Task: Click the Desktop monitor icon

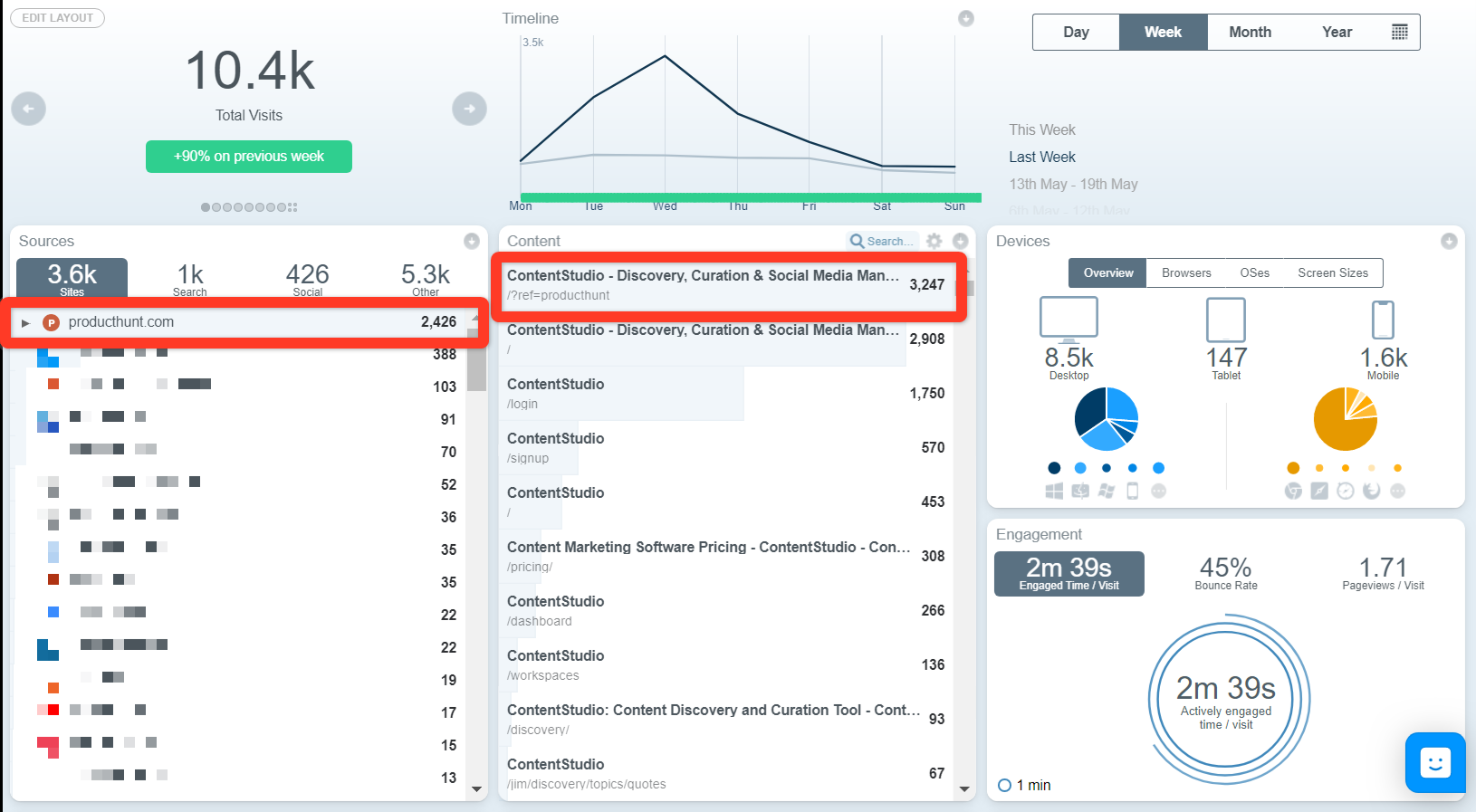Action: (1069, 319)
